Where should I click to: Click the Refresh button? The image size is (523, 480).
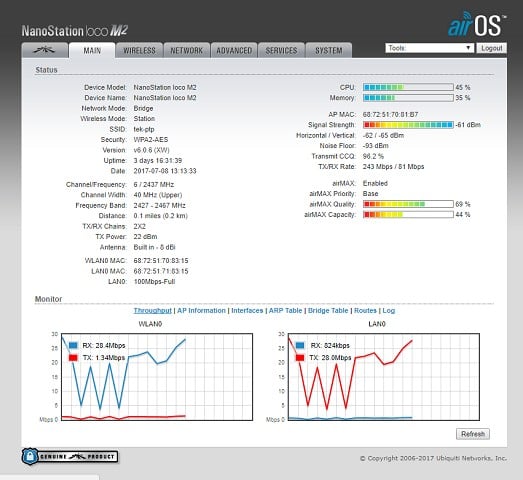(x=473, y=434)
